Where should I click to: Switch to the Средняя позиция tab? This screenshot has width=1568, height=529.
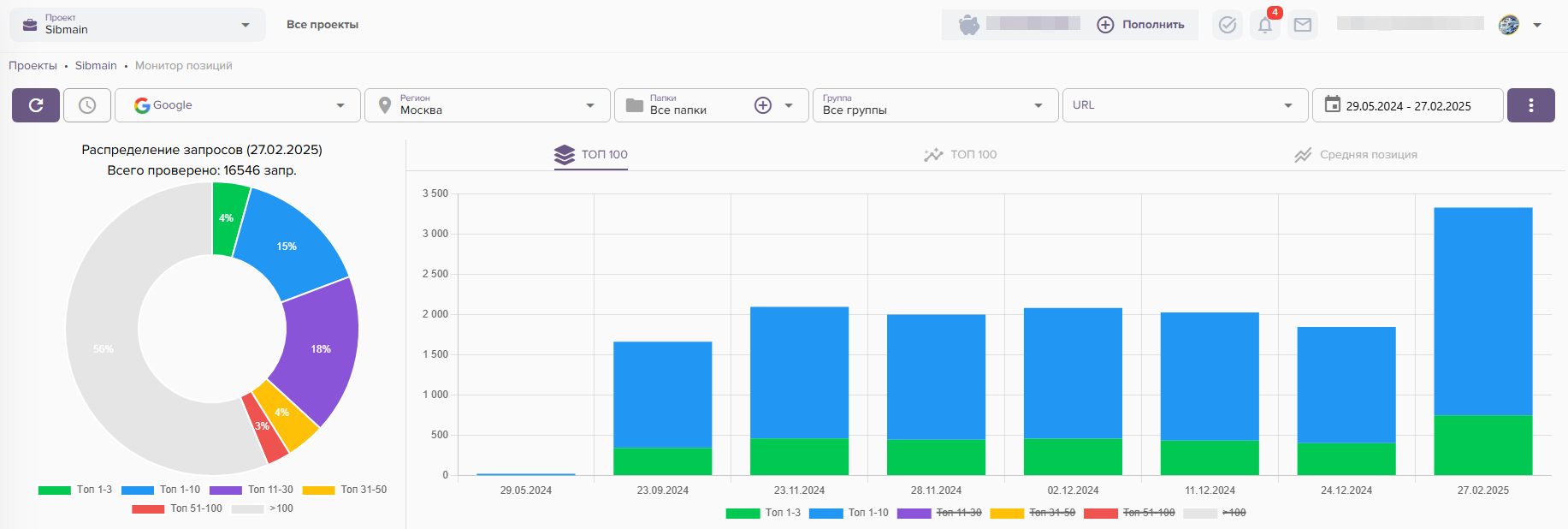pyautogui.click(x=1356, y=155)
